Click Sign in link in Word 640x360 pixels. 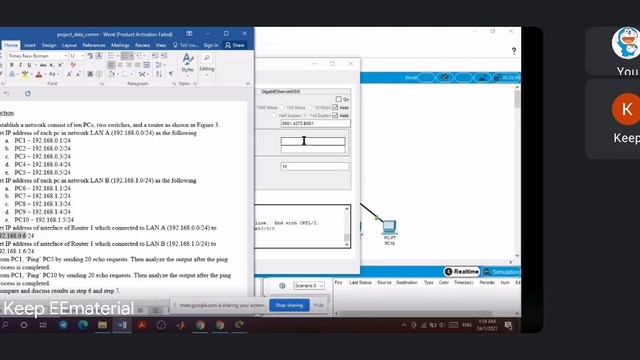point(211,45)
